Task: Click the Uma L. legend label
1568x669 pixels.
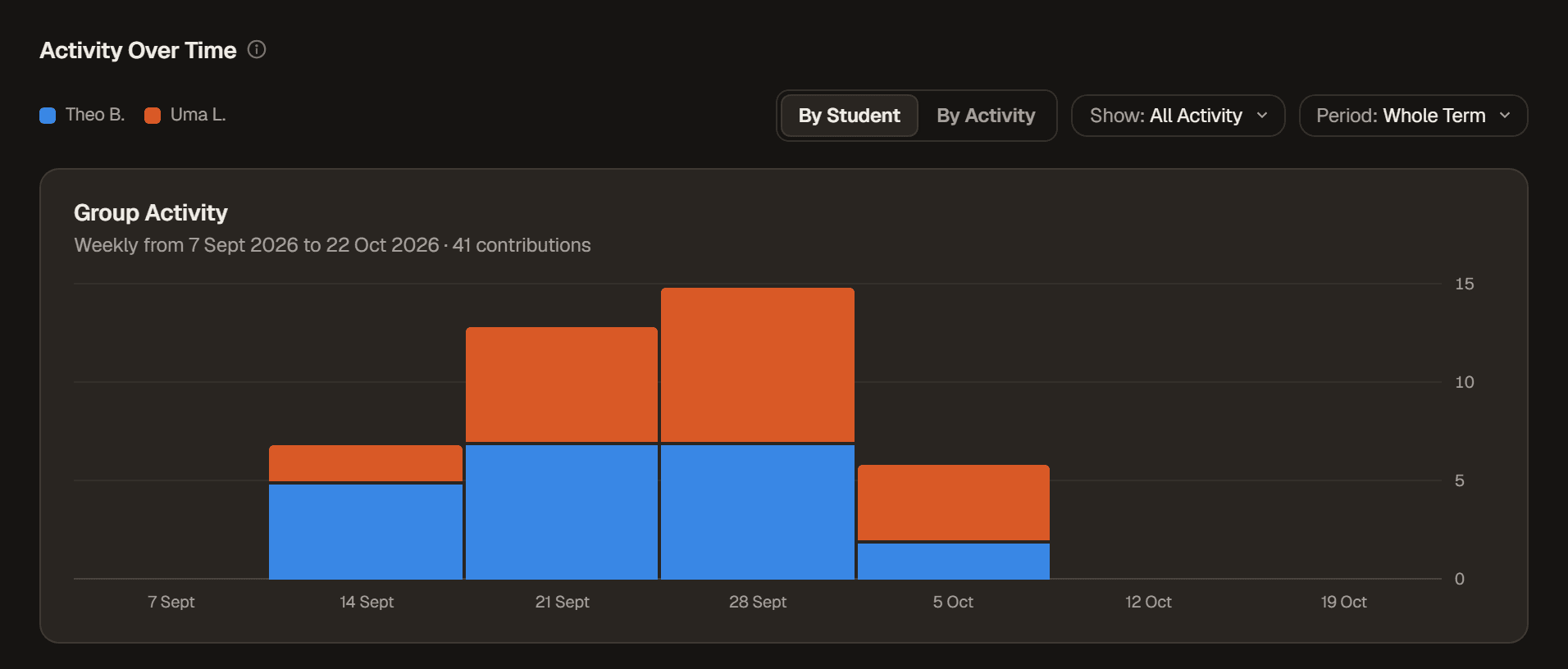Action: 198,115
